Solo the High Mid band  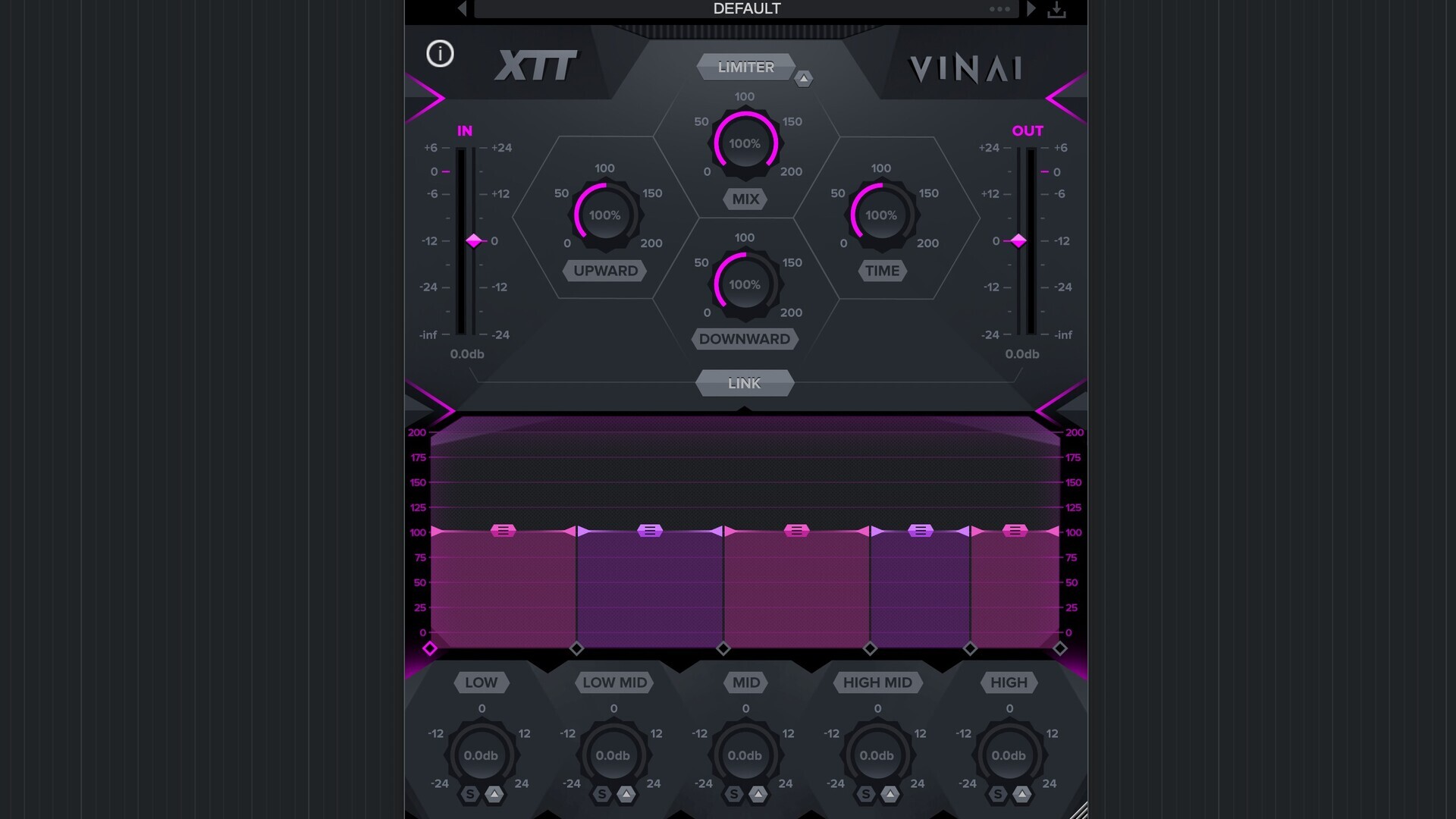tap(866, 794)
